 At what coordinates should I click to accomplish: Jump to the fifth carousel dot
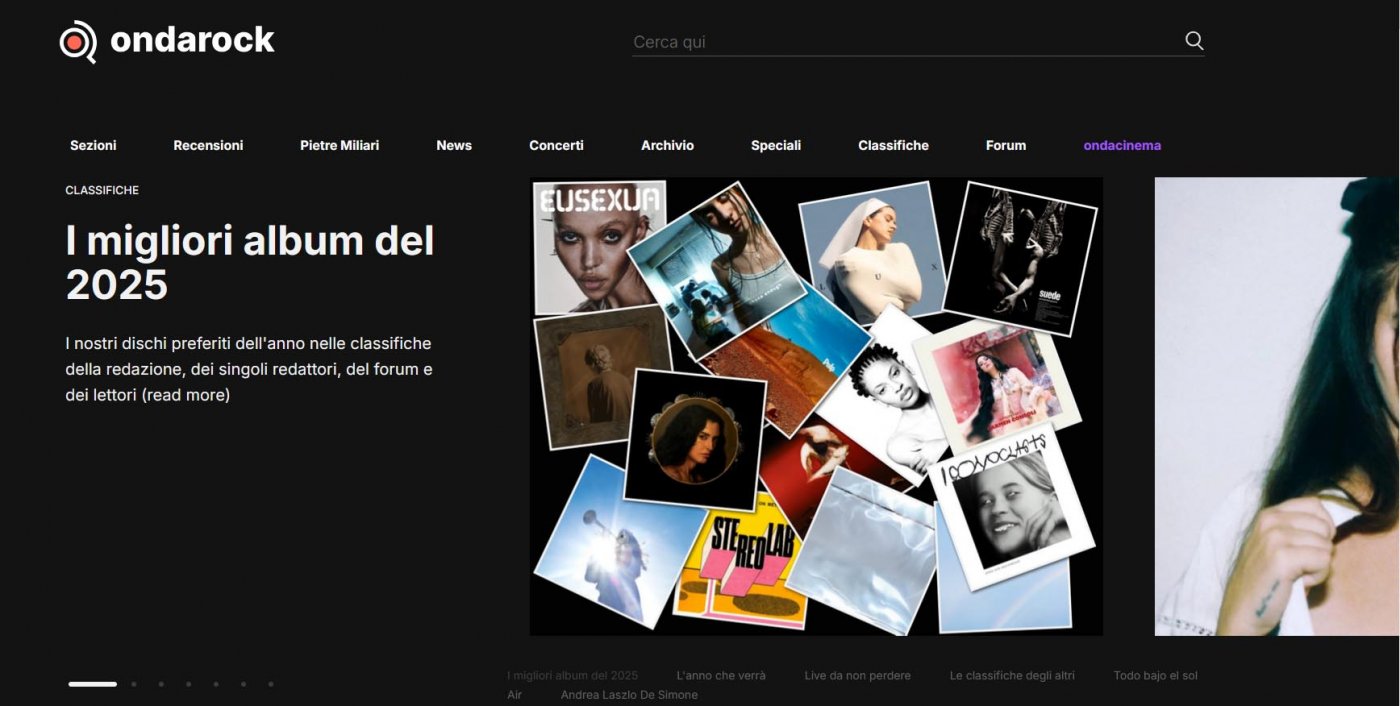(216, 684)
